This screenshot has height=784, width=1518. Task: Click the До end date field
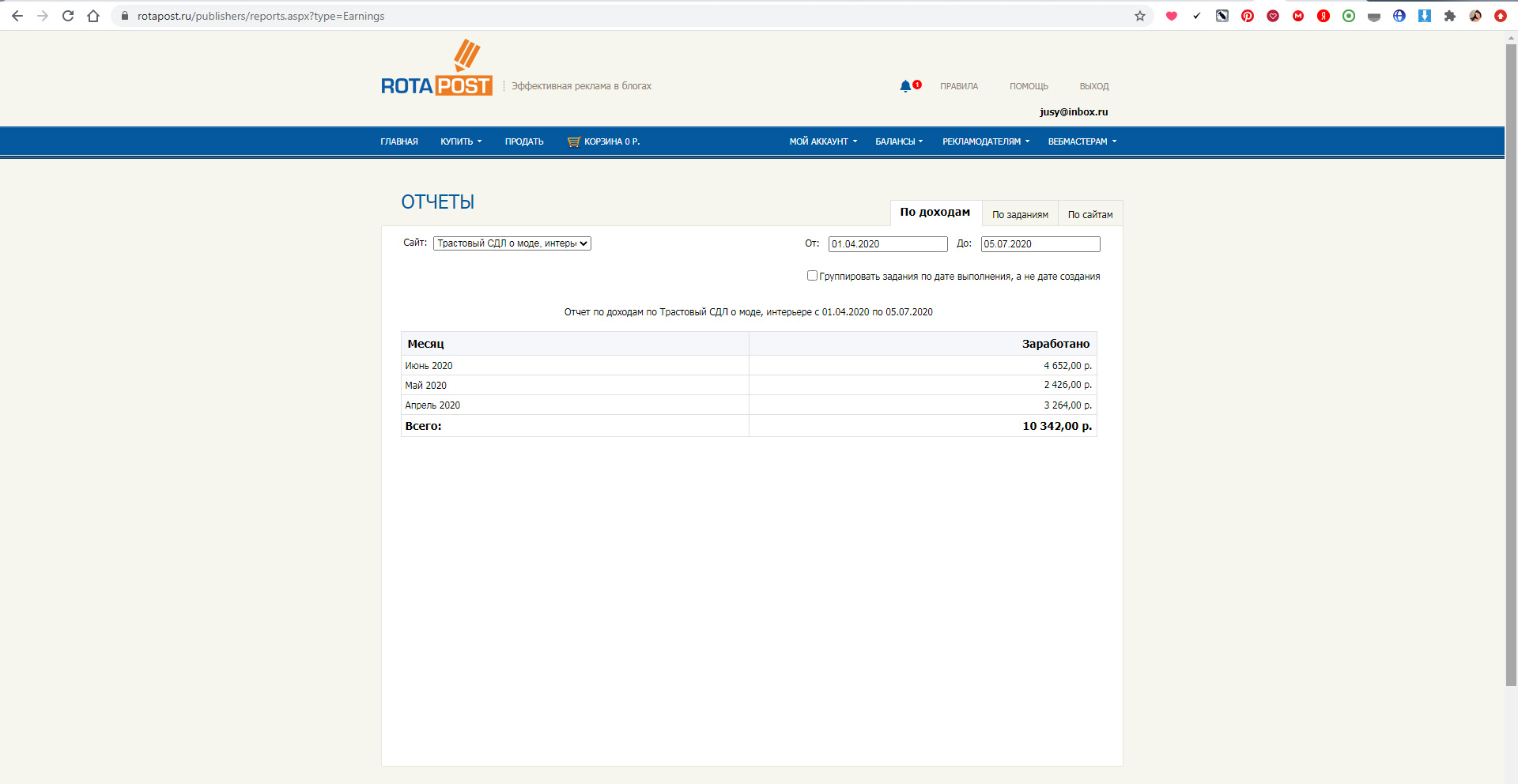pyautogui.click(x=1040, y=244)
